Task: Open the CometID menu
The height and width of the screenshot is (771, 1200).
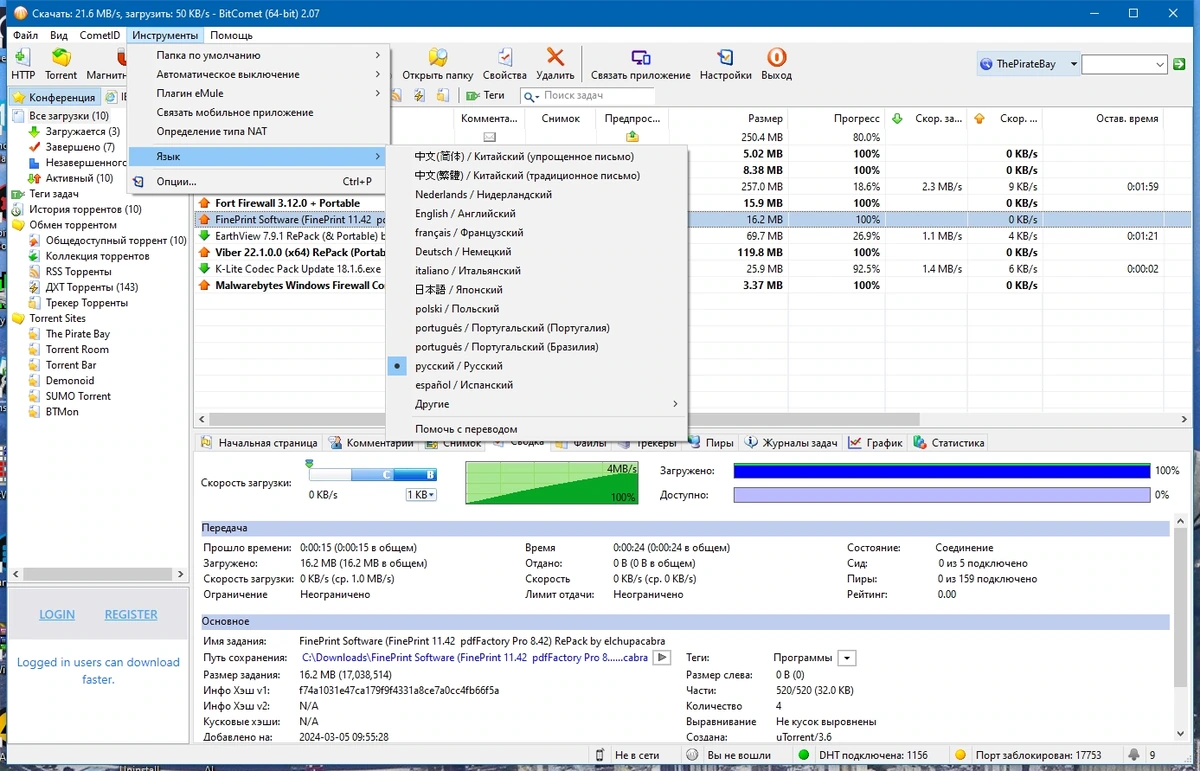Action: 100,35
